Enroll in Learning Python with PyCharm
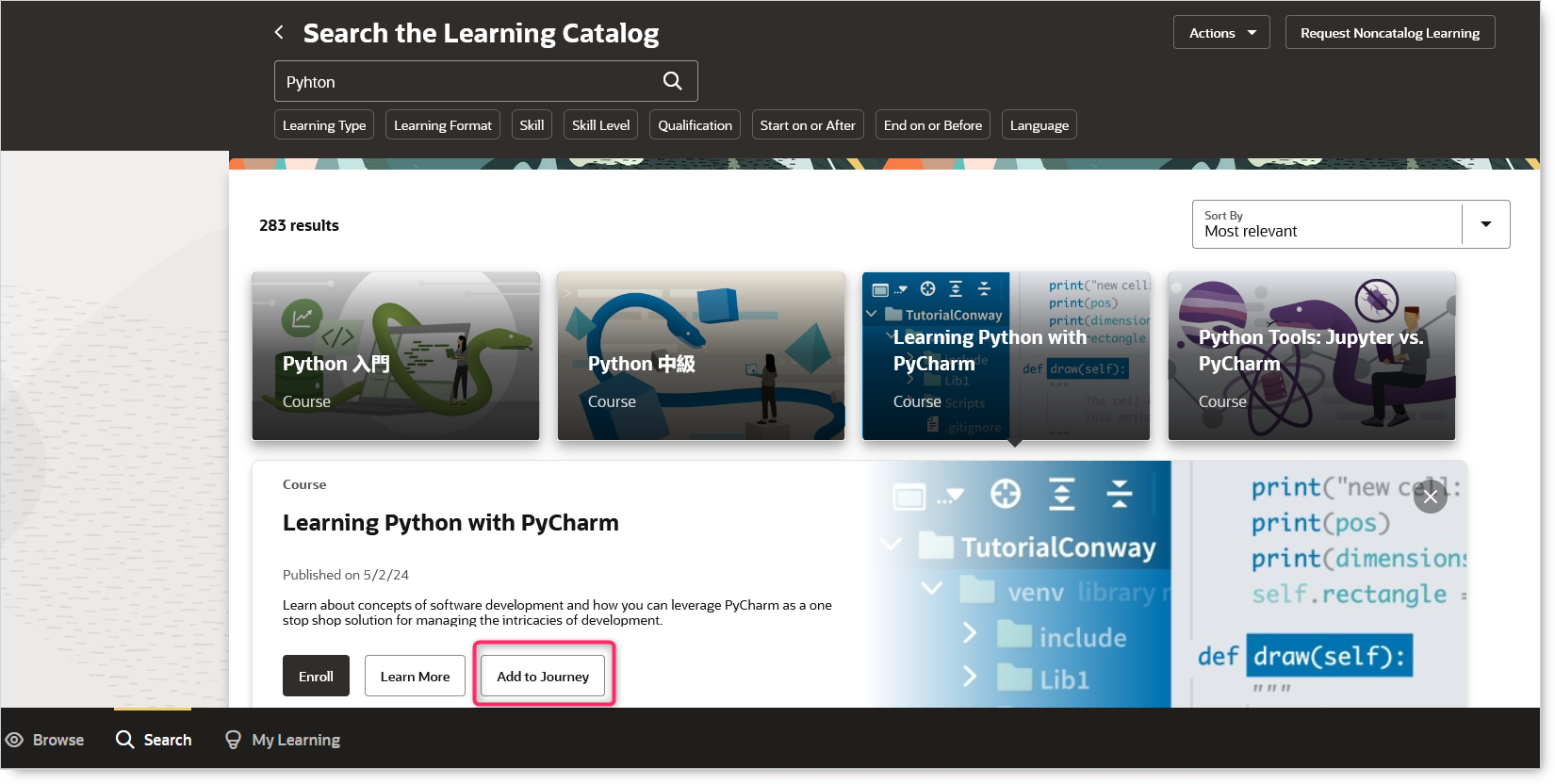 316,676
